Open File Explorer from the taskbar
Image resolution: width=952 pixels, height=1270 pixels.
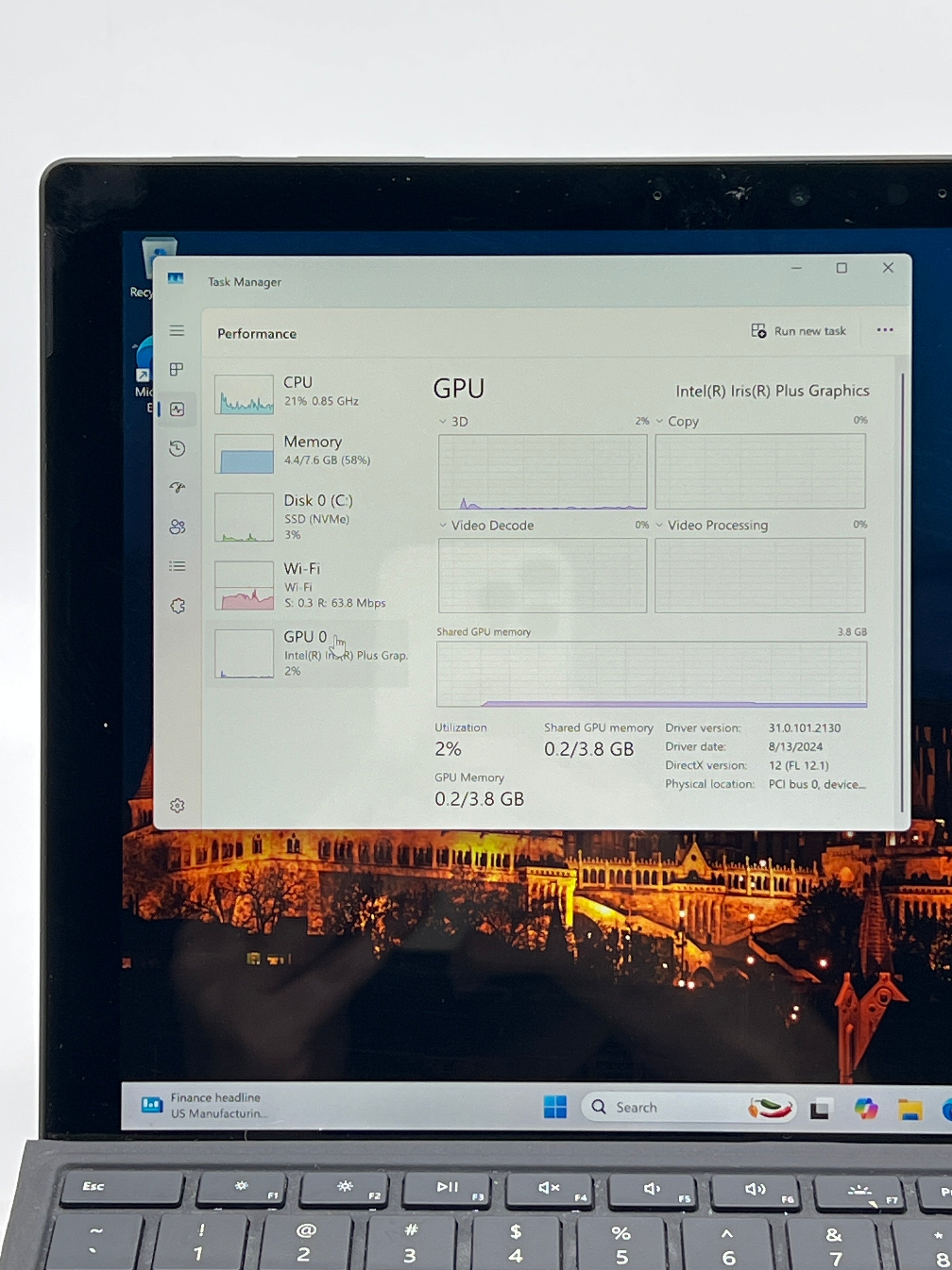click(910, 1109)
